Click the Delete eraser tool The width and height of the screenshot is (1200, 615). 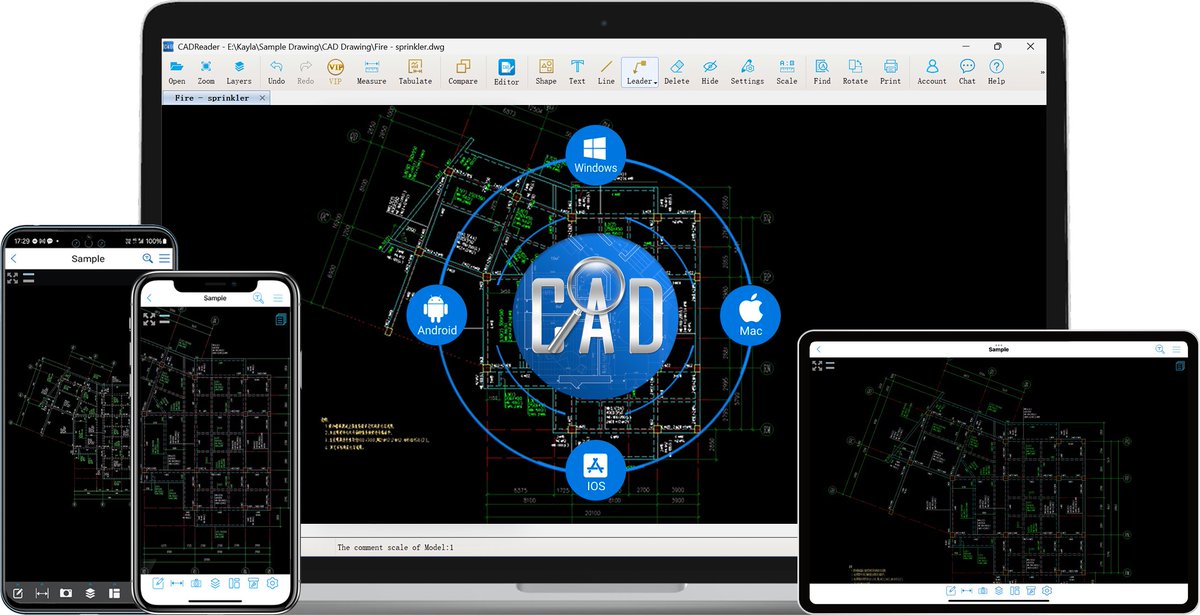pos(677,71)
